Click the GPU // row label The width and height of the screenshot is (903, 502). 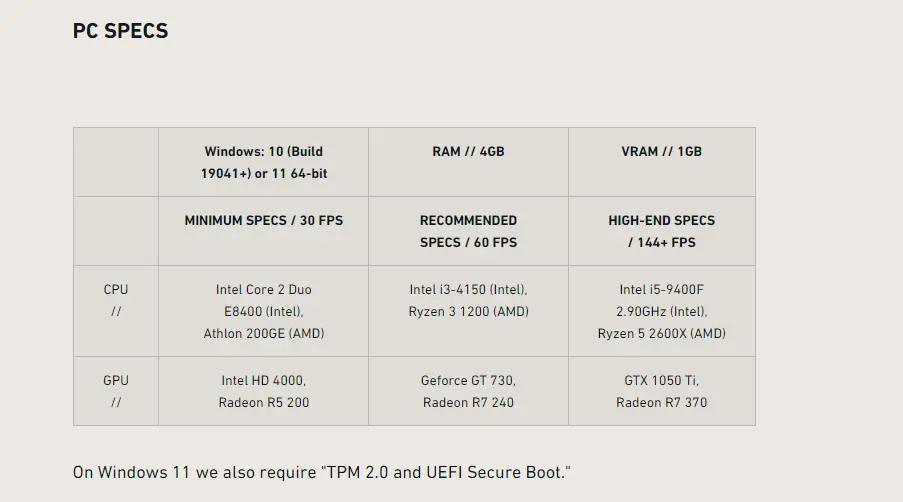point(116,391)
